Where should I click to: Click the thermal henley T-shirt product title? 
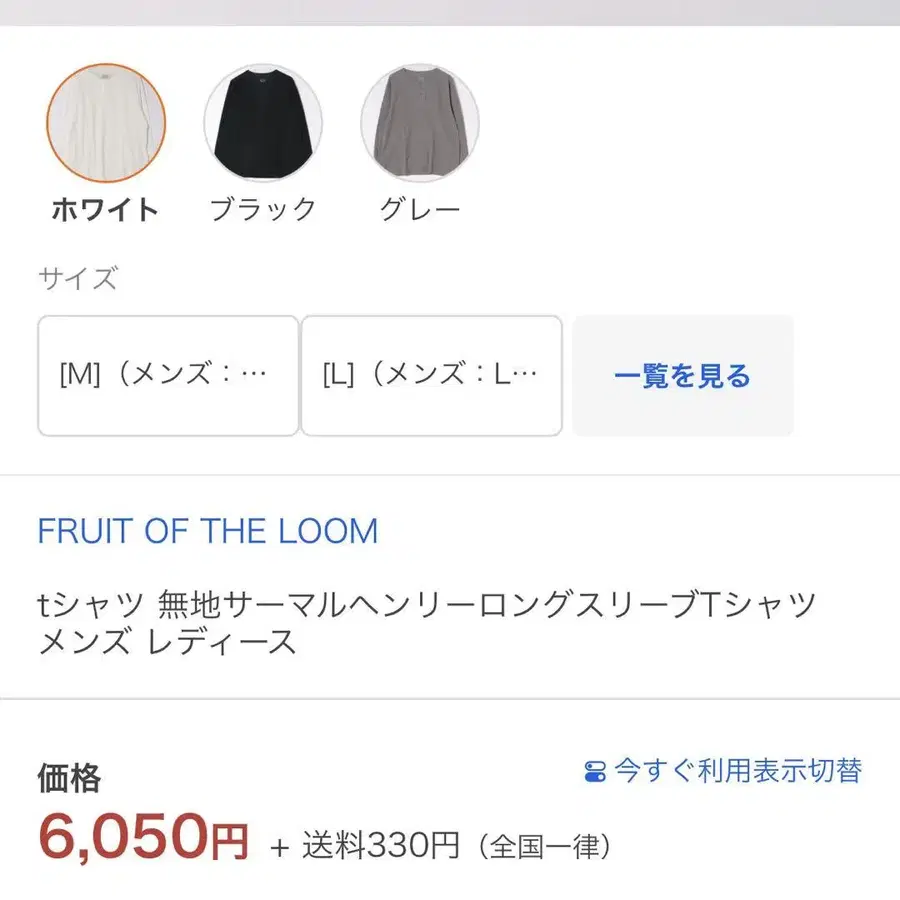[x=427, y=605]
